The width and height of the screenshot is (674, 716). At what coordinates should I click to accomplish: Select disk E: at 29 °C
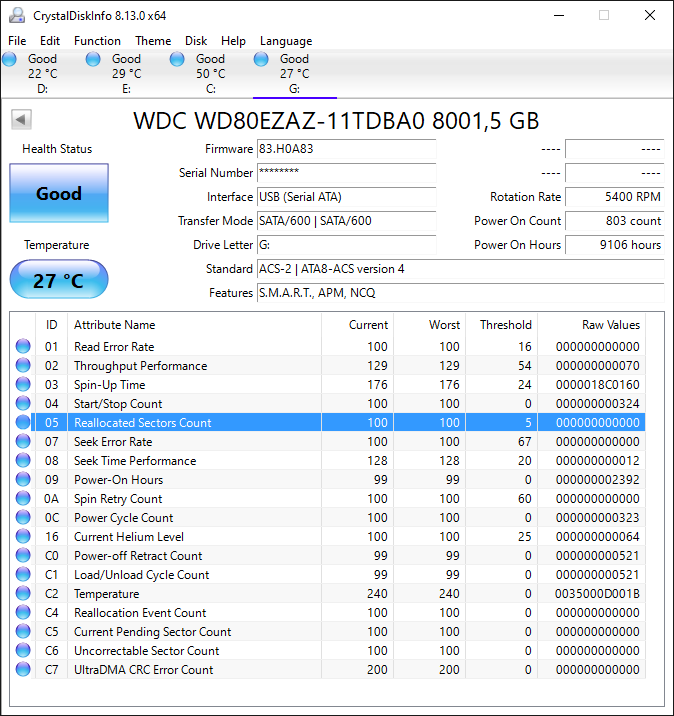point(126,74)
